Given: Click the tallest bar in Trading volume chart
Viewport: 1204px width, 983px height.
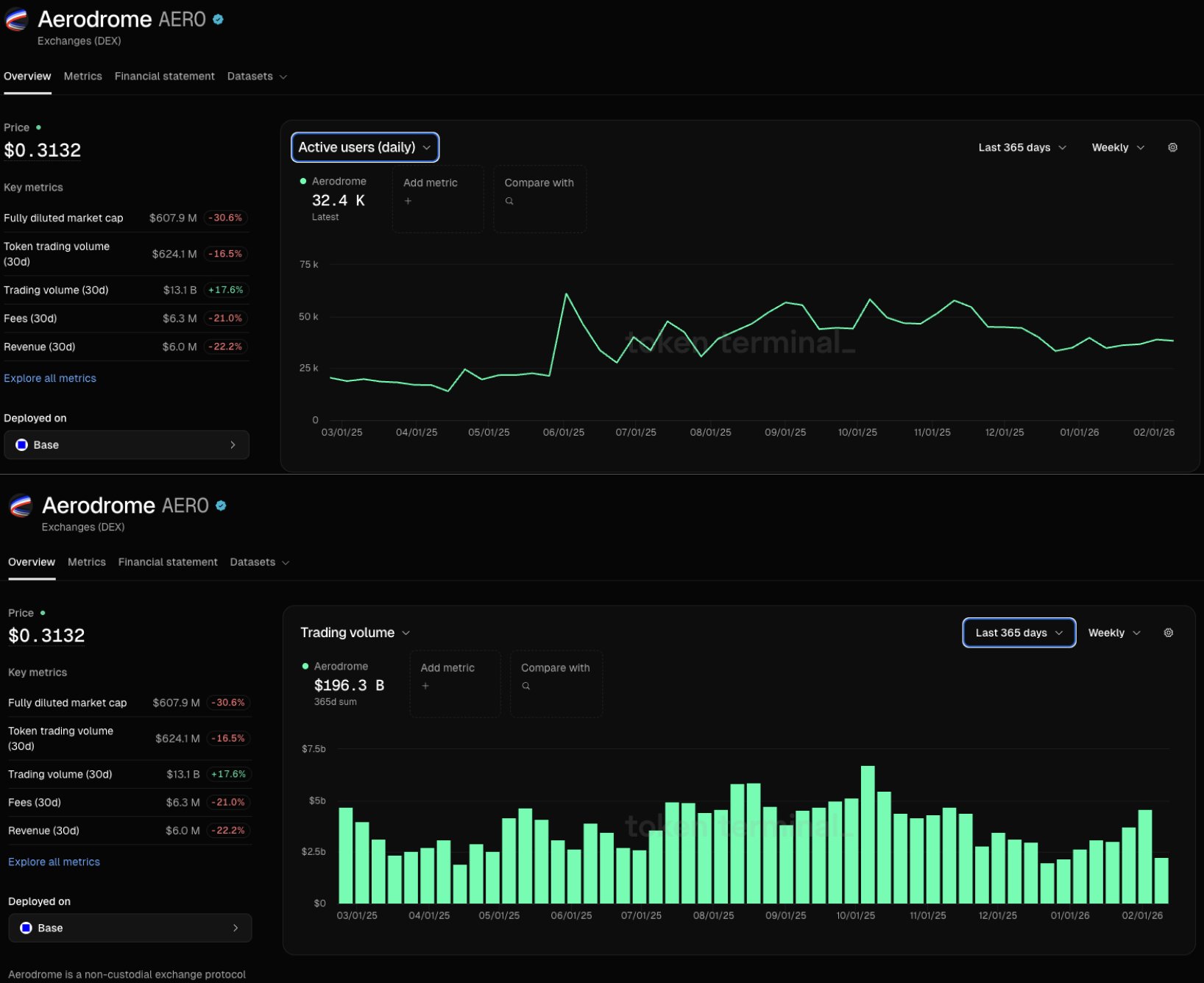Looking at the screenshot, I should coord(868,834).
